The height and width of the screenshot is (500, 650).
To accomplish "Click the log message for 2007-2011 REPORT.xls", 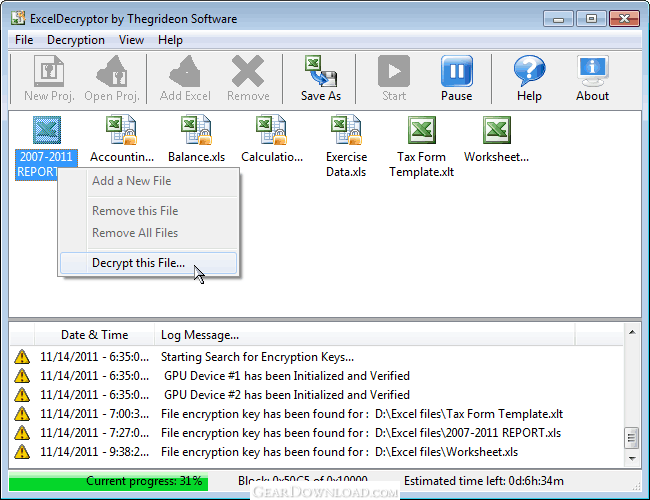I will coord(361,433).
